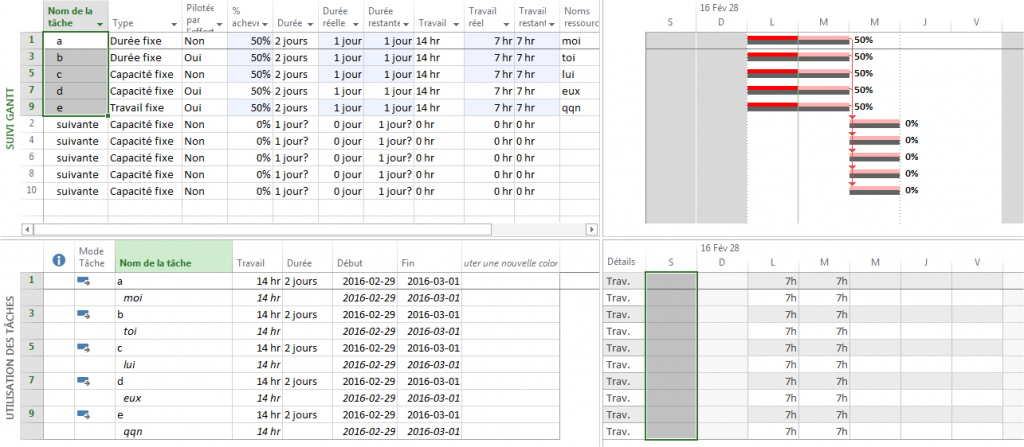Select the Travail fixe cell for task e
The width and height of the screenshot is (1024, 447).
[x=144, y=107]
